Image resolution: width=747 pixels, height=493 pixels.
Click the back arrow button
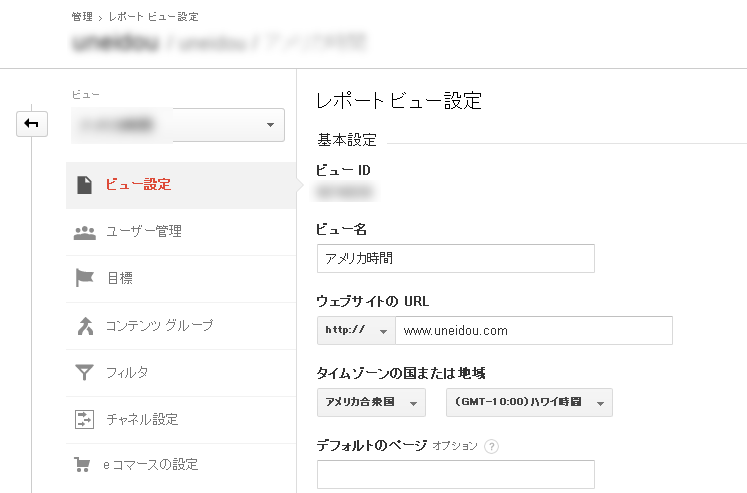coord(30,123)
